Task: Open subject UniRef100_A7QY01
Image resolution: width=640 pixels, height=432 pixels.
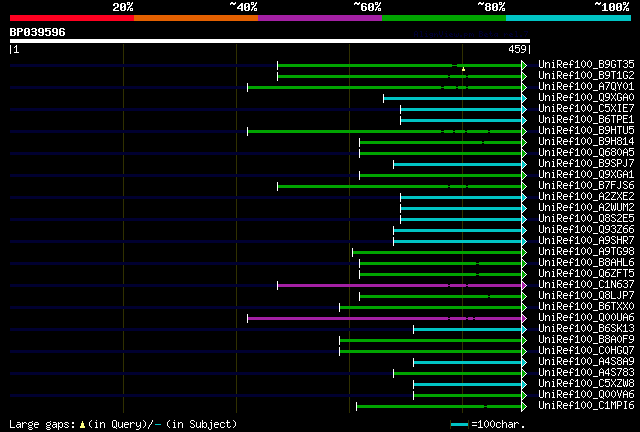Action: (x=586, y=86)
